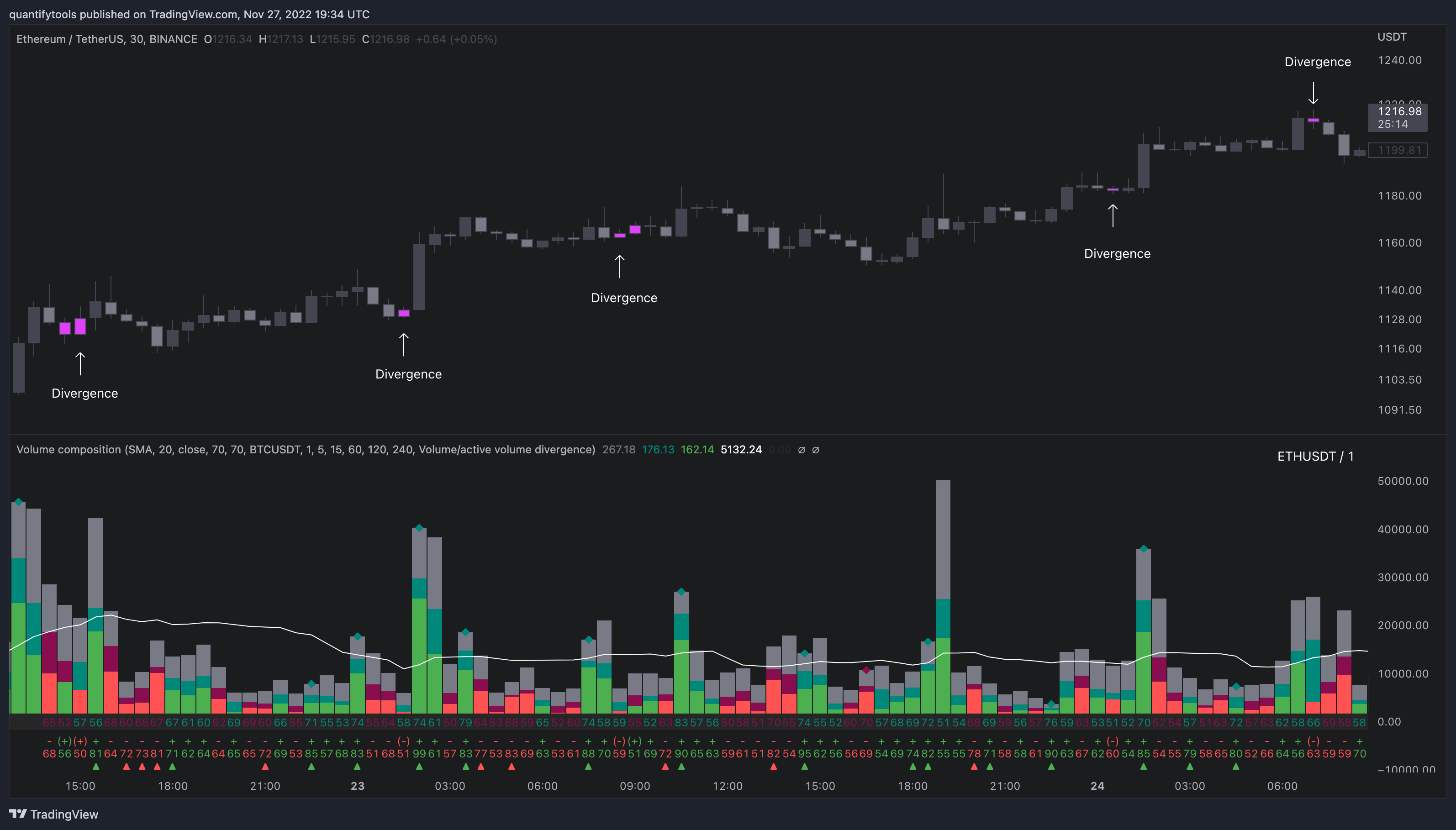Click the teal indicator value 176.13

[658, 450]
